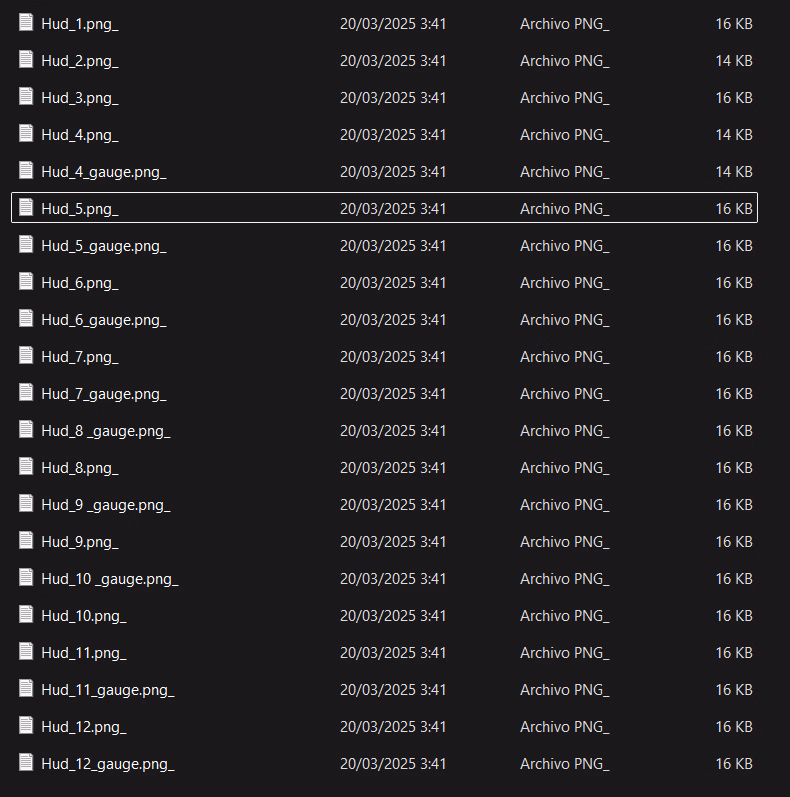Select the Hud_5_gauge.png_ file name
This screenshot has height=797, width=790.
click(104, 246)
